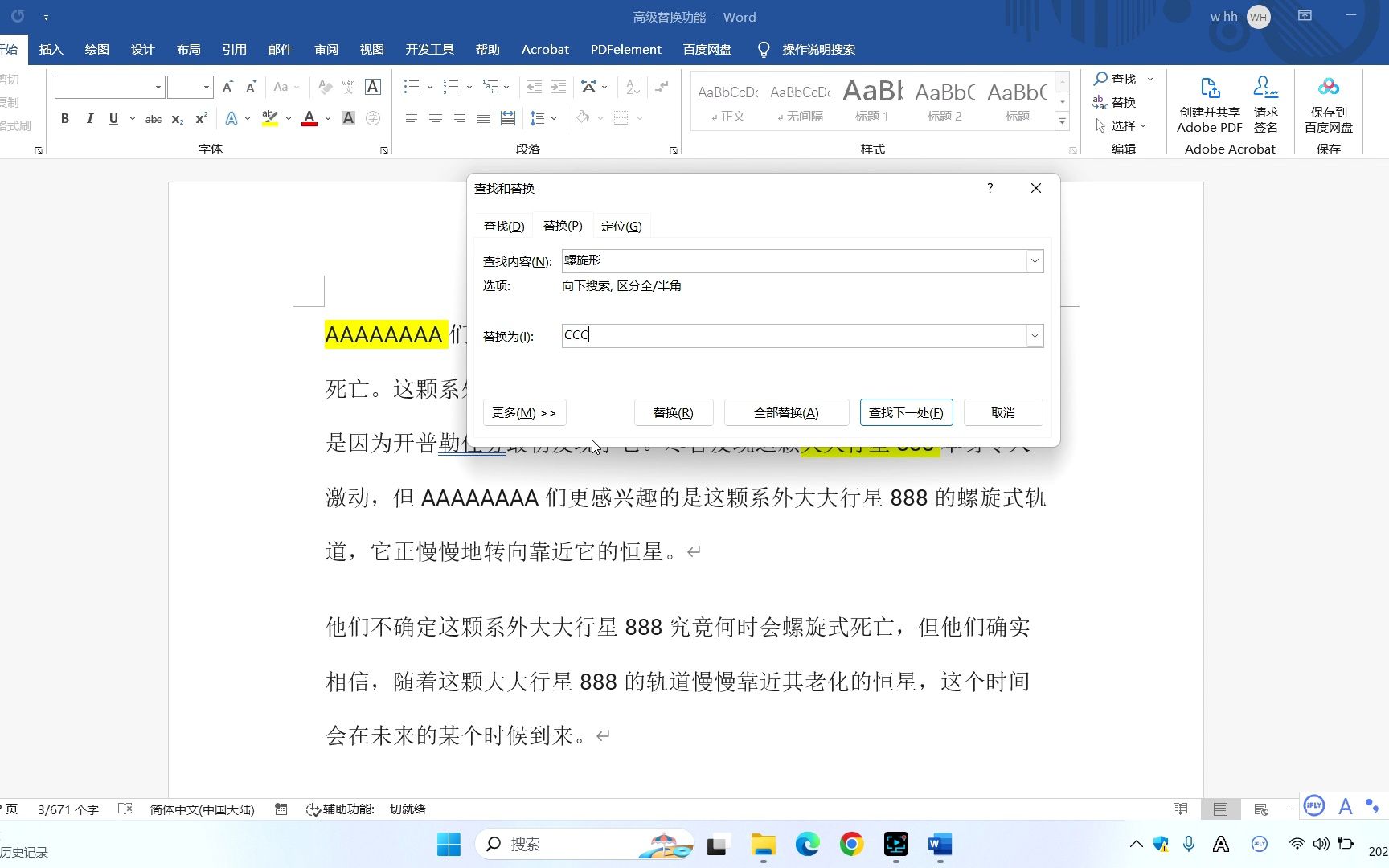
Task: Click the increase font size icon
Action: pyautogui.click(x=227, y=87)
